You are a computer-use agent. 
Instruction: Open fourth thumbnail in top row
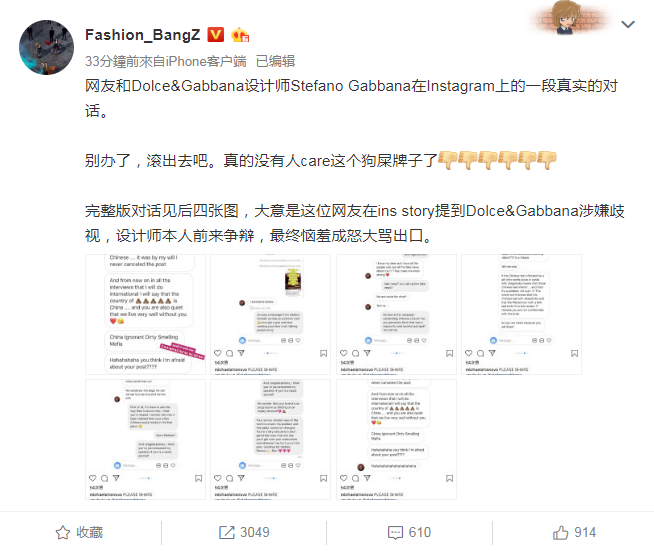[521, 314]
